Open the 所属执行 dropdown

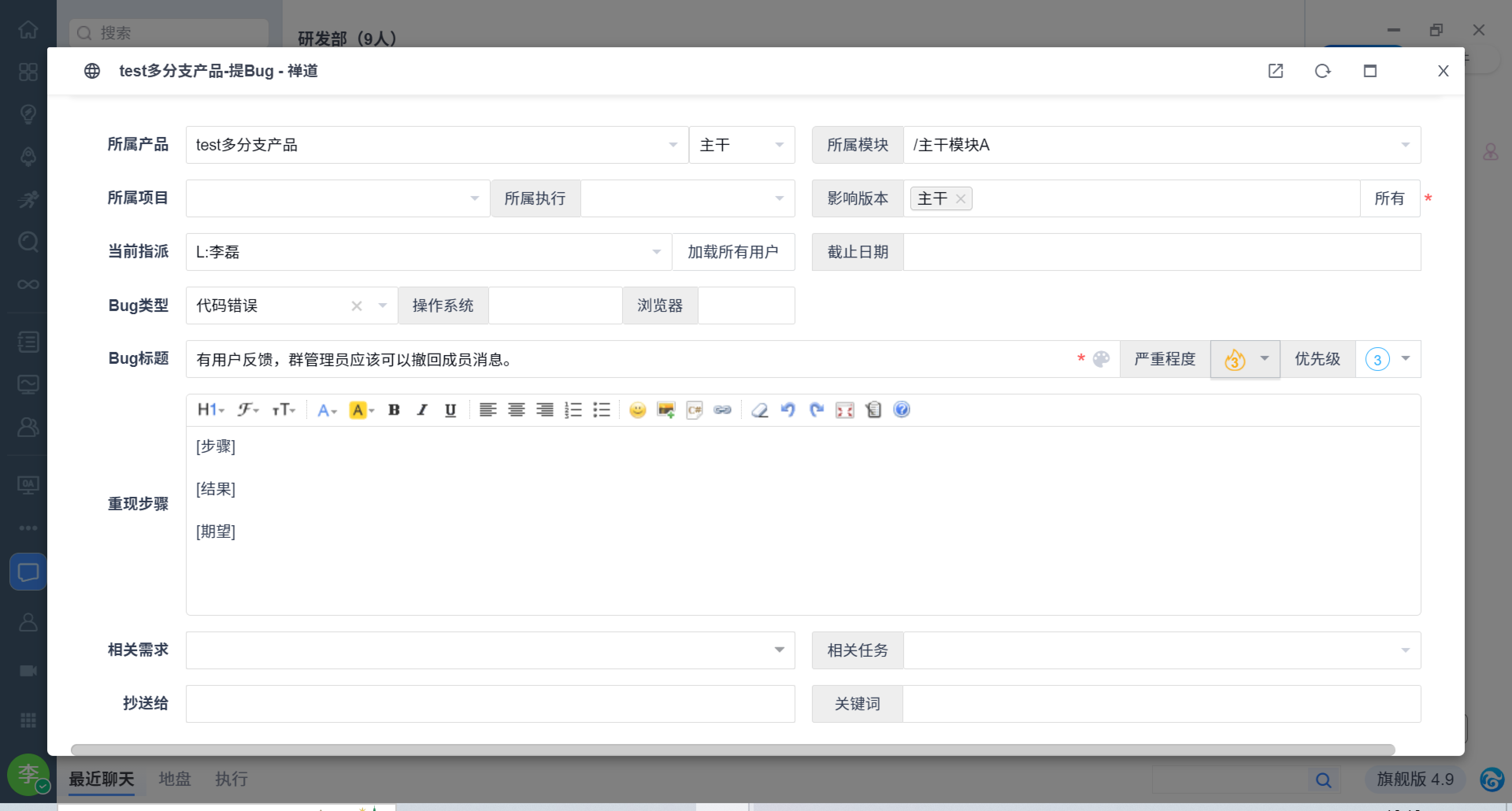688,198
